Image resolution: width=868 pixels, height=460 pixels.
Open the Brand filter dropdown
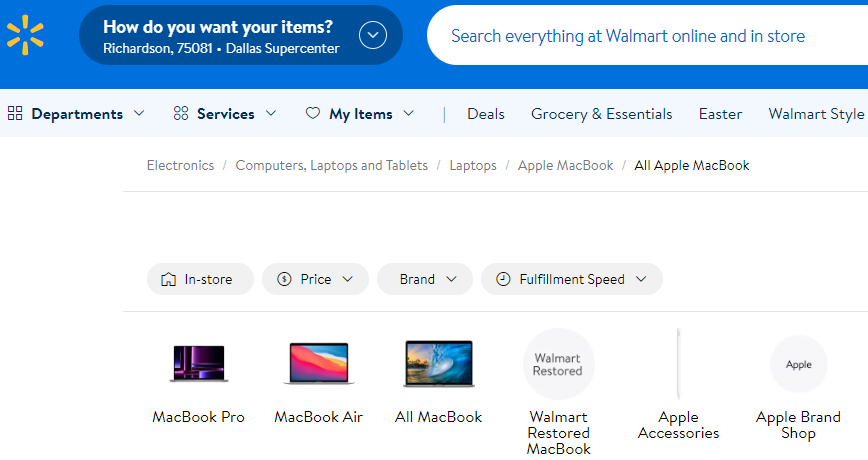[x=424, y=279]
